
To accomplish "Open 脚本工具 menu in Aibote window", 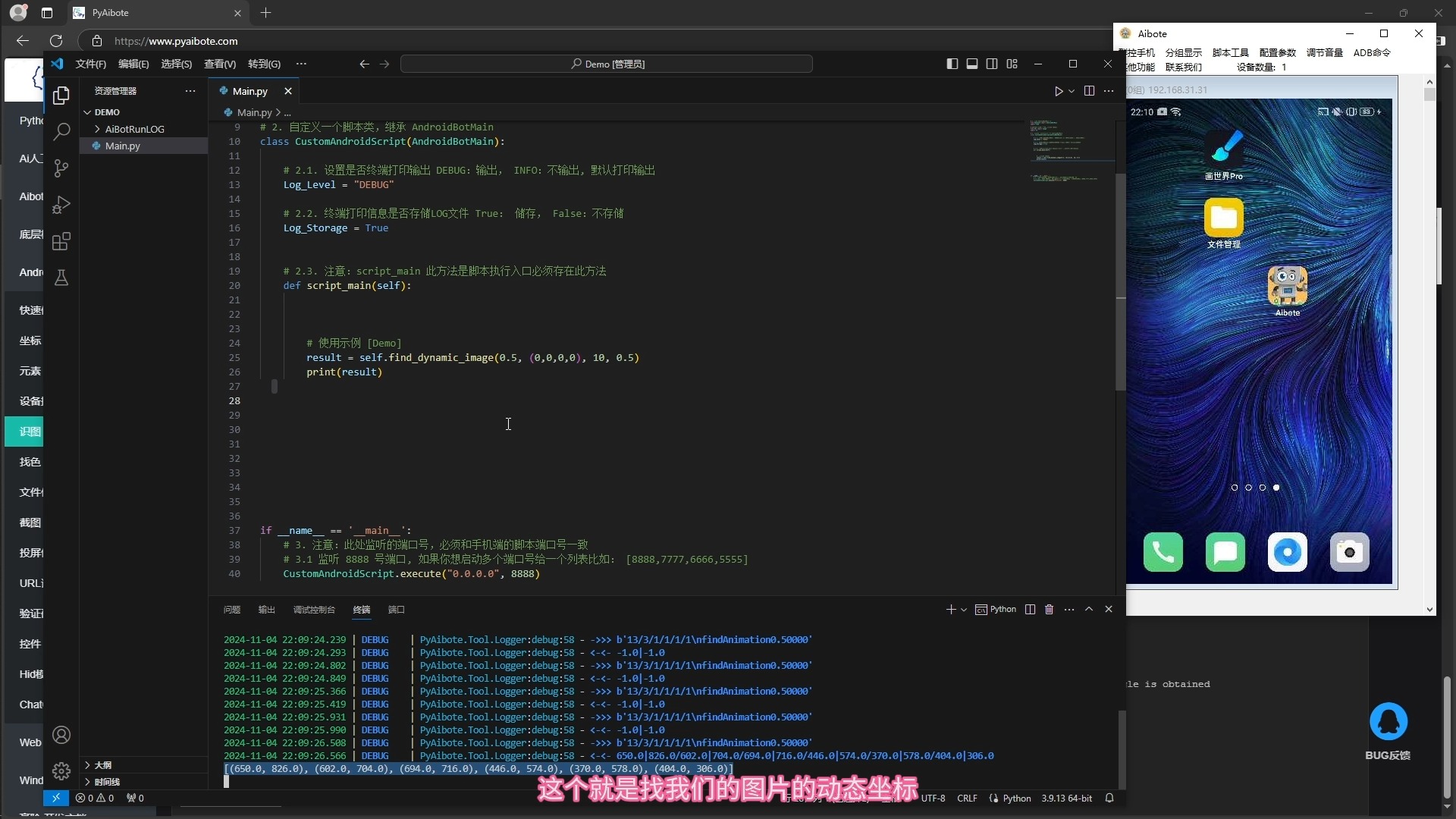I will pos(1230,52).
